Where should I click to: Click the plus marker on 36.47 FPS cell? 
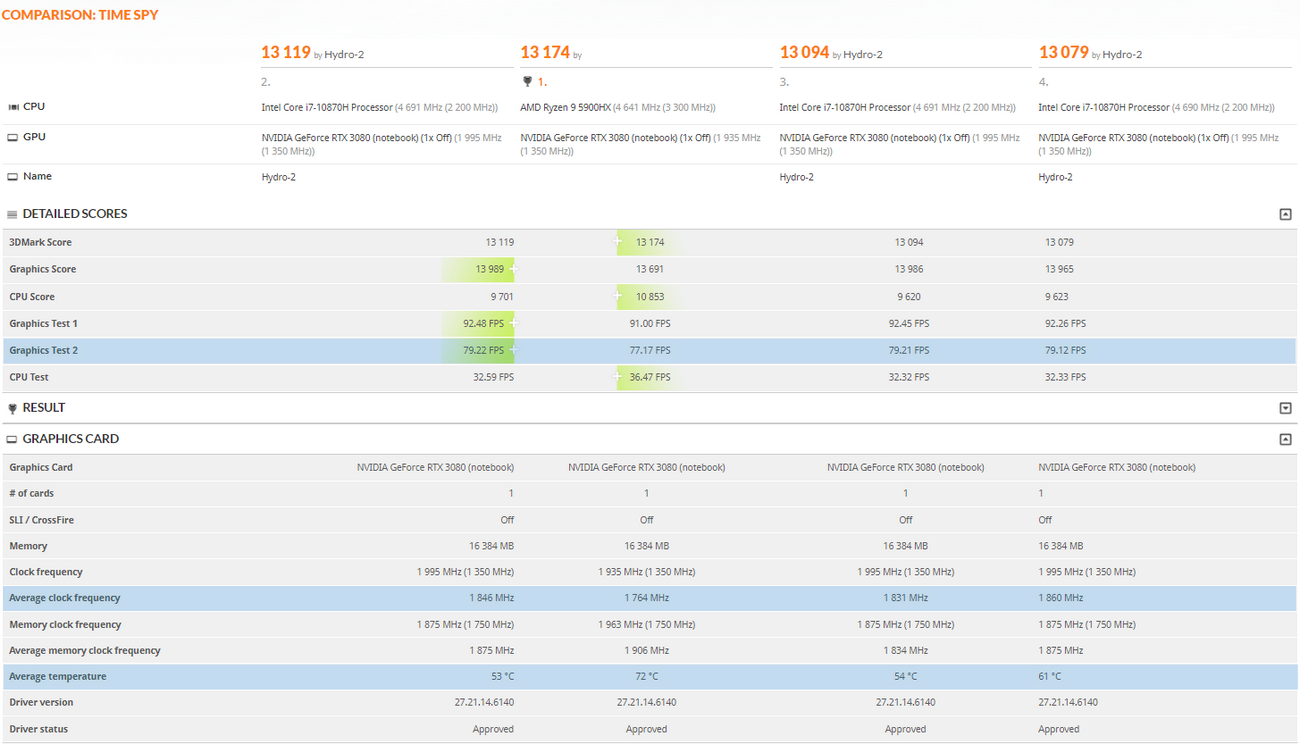click(618, 377)
